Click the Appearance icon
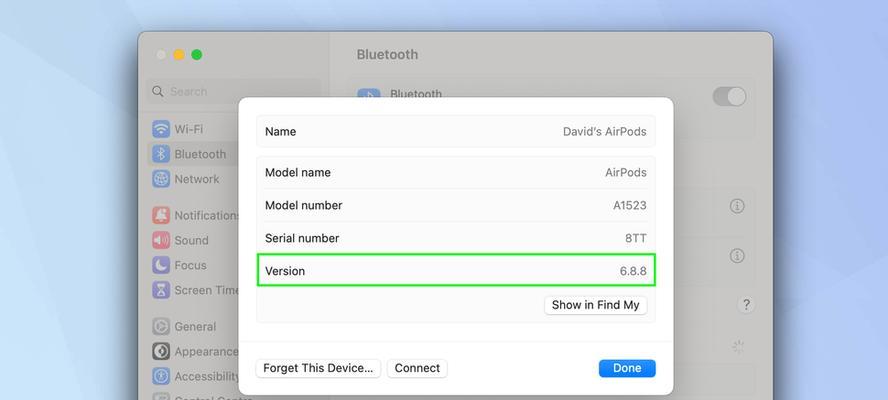 (x=161, y=351)
